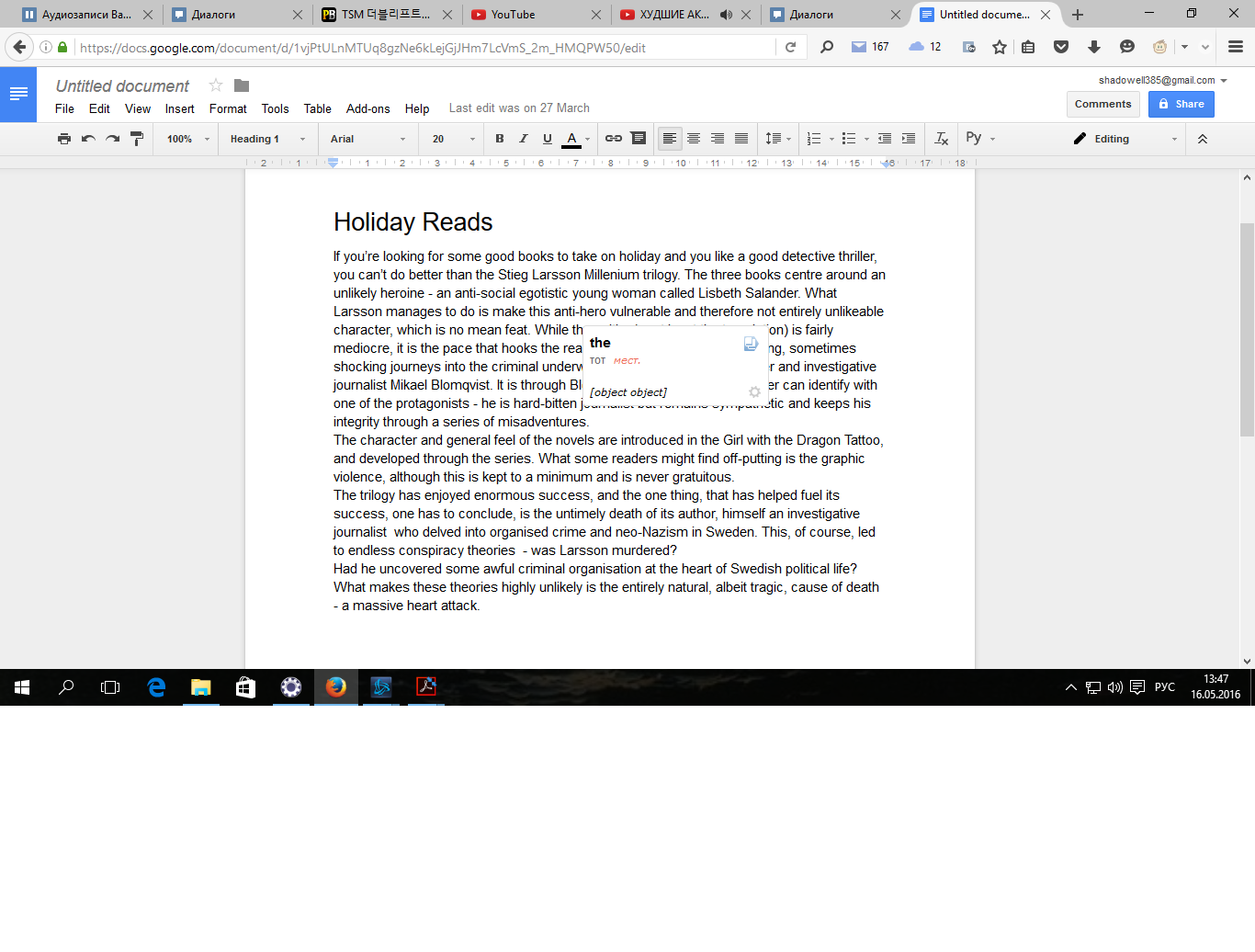The height and width of the screenshot is (952, 1255).
Task: Open settings gear in translation popup
Action: [x=754, y=392]
